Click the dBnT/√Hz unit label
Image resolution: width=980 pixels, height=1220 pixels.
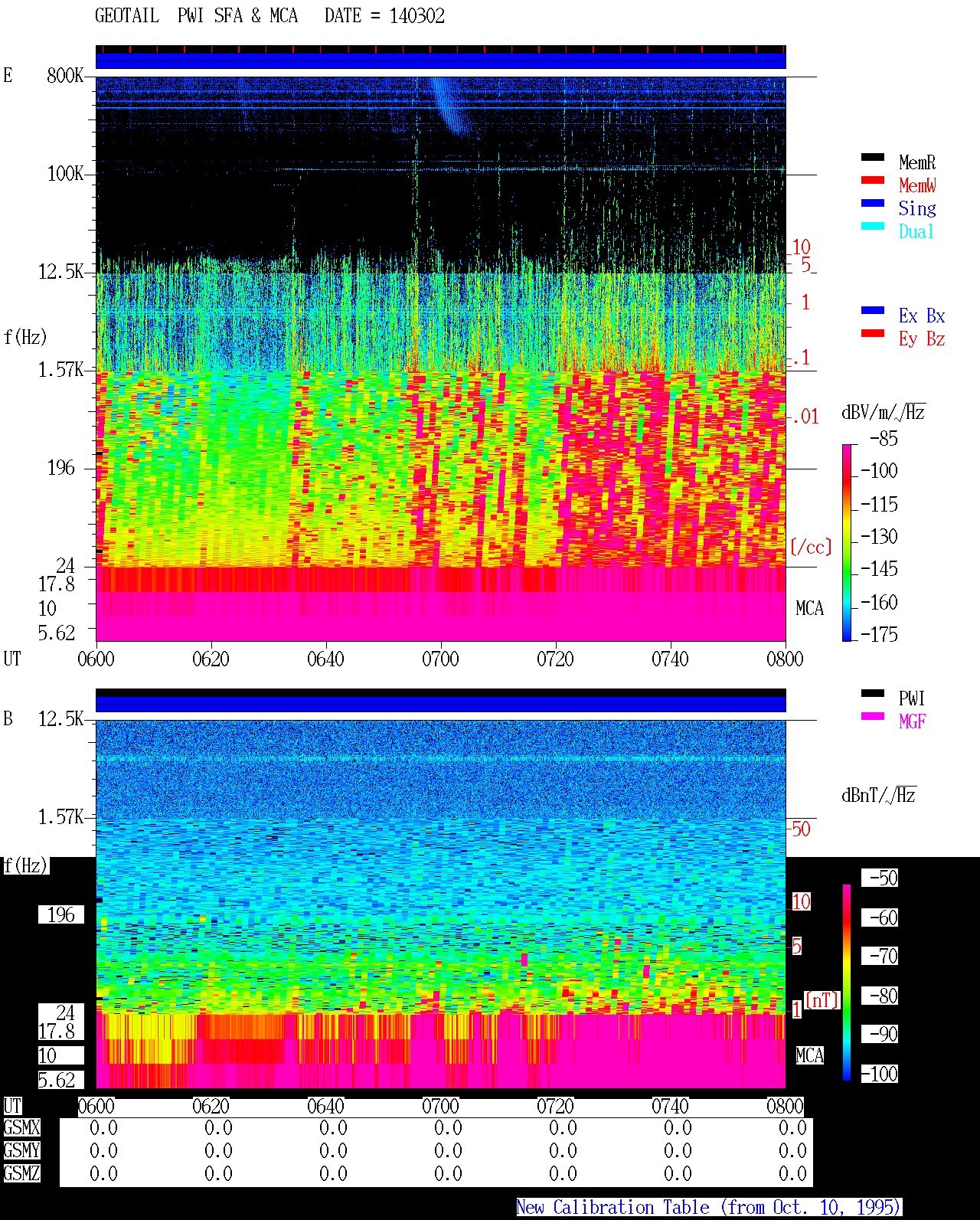coord(878,795)
